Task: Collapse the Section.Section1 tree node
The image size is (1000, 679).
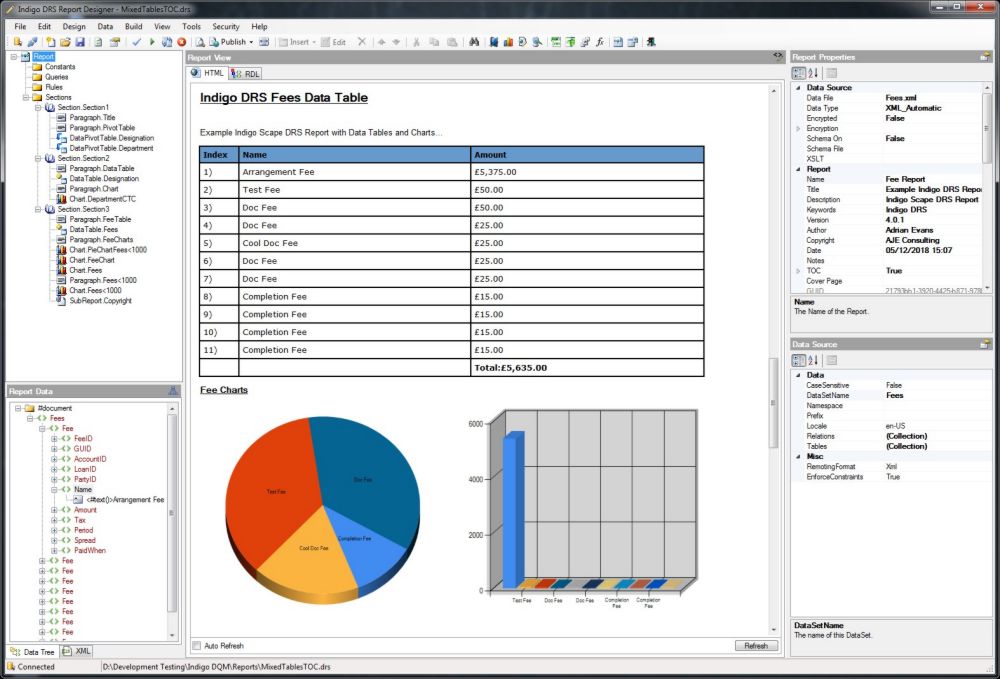Action: coord(38,107)
